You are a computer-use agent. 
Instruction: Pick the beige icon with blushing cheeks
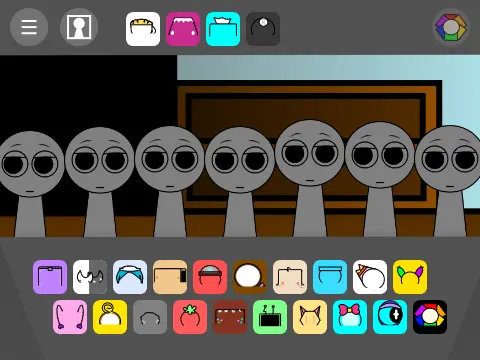point(290,277)
